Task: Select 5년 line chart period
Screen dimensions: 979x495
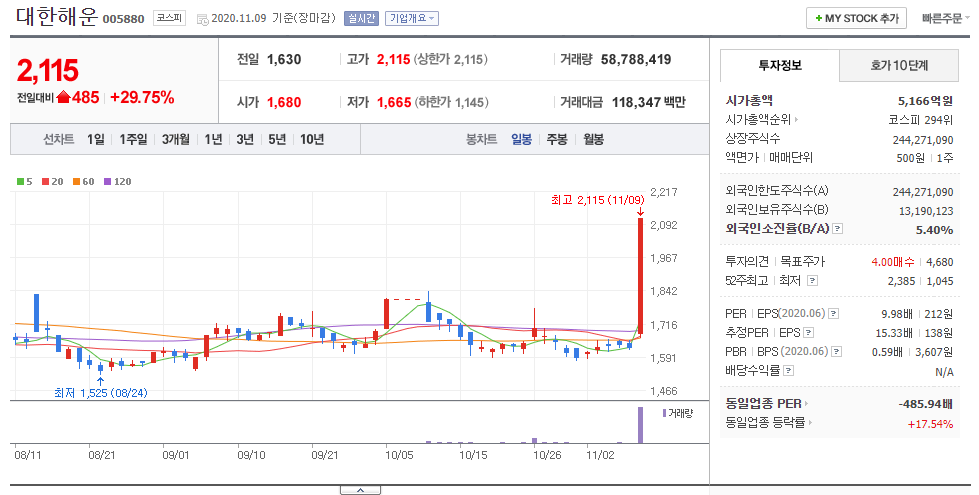Action: pyautogui.click(x=277, y=139)
